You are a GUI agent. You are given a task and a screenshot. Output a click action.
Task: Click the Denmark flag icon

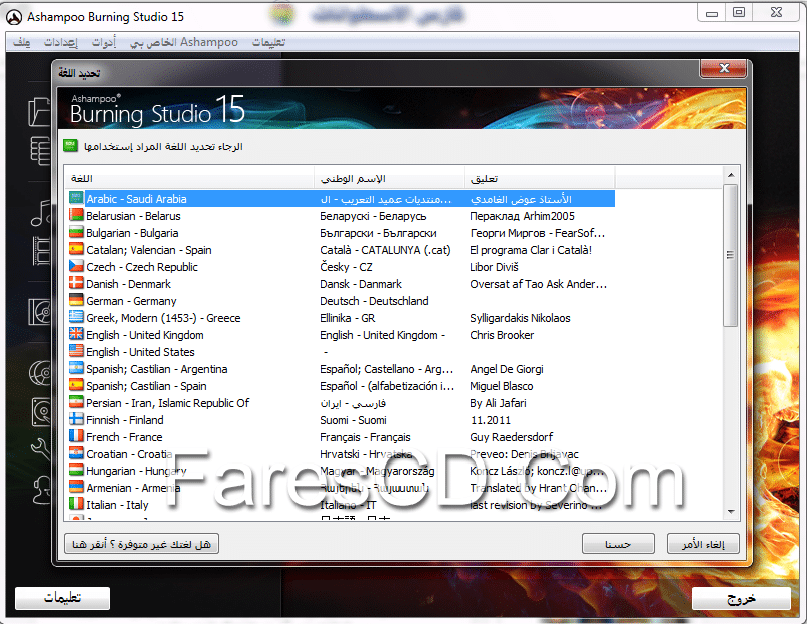click(76, 283)
